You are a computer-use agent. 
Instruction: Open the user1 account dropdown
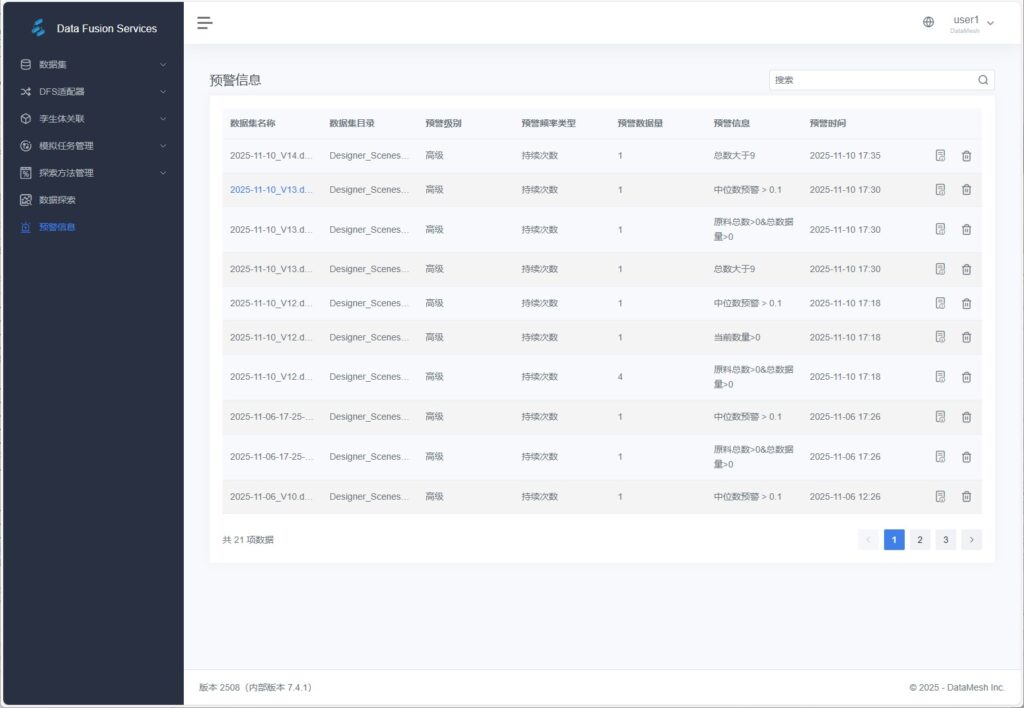click(971, 23)
